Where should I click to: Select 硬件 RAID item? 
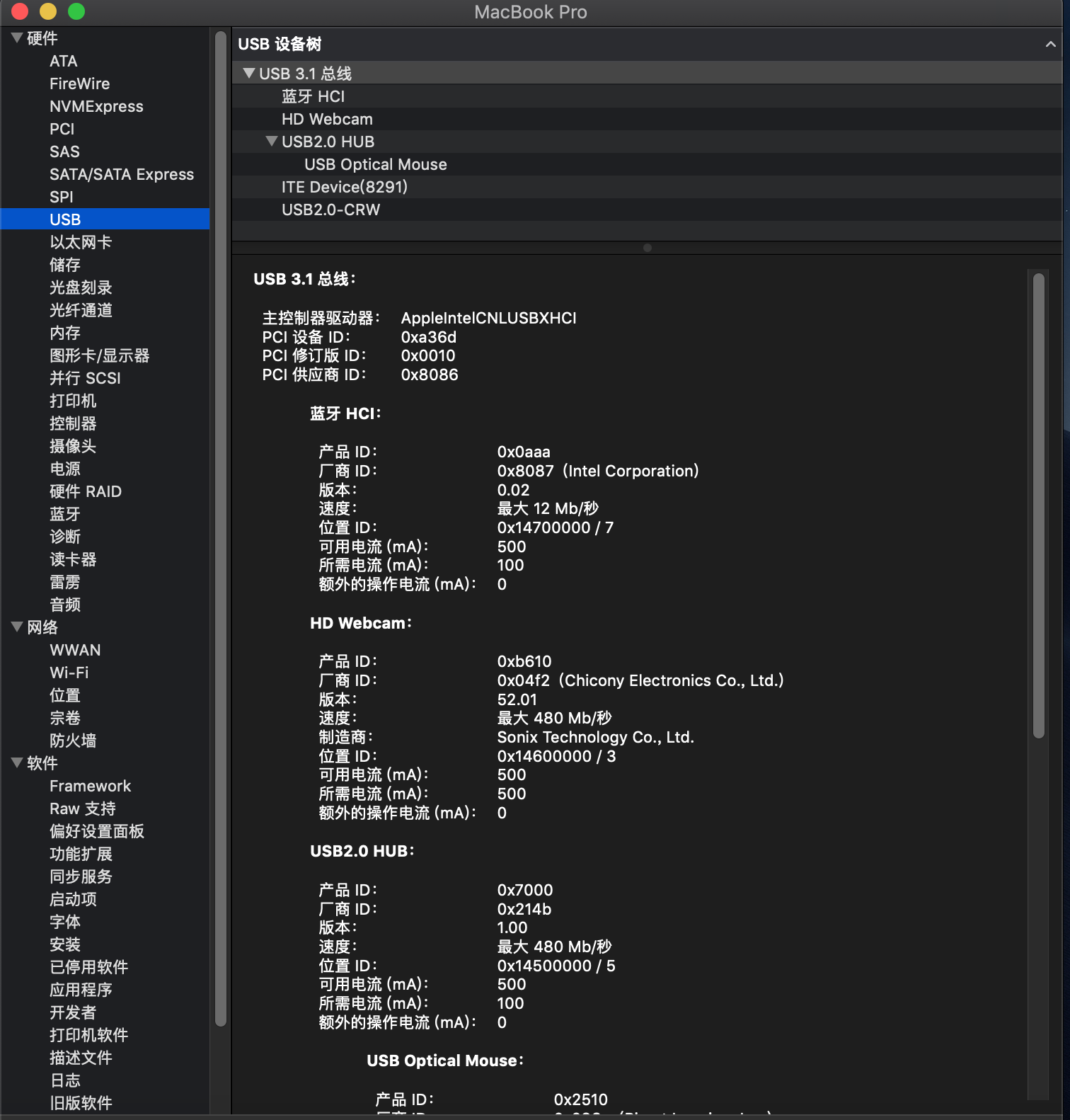(x=86, y=491)
